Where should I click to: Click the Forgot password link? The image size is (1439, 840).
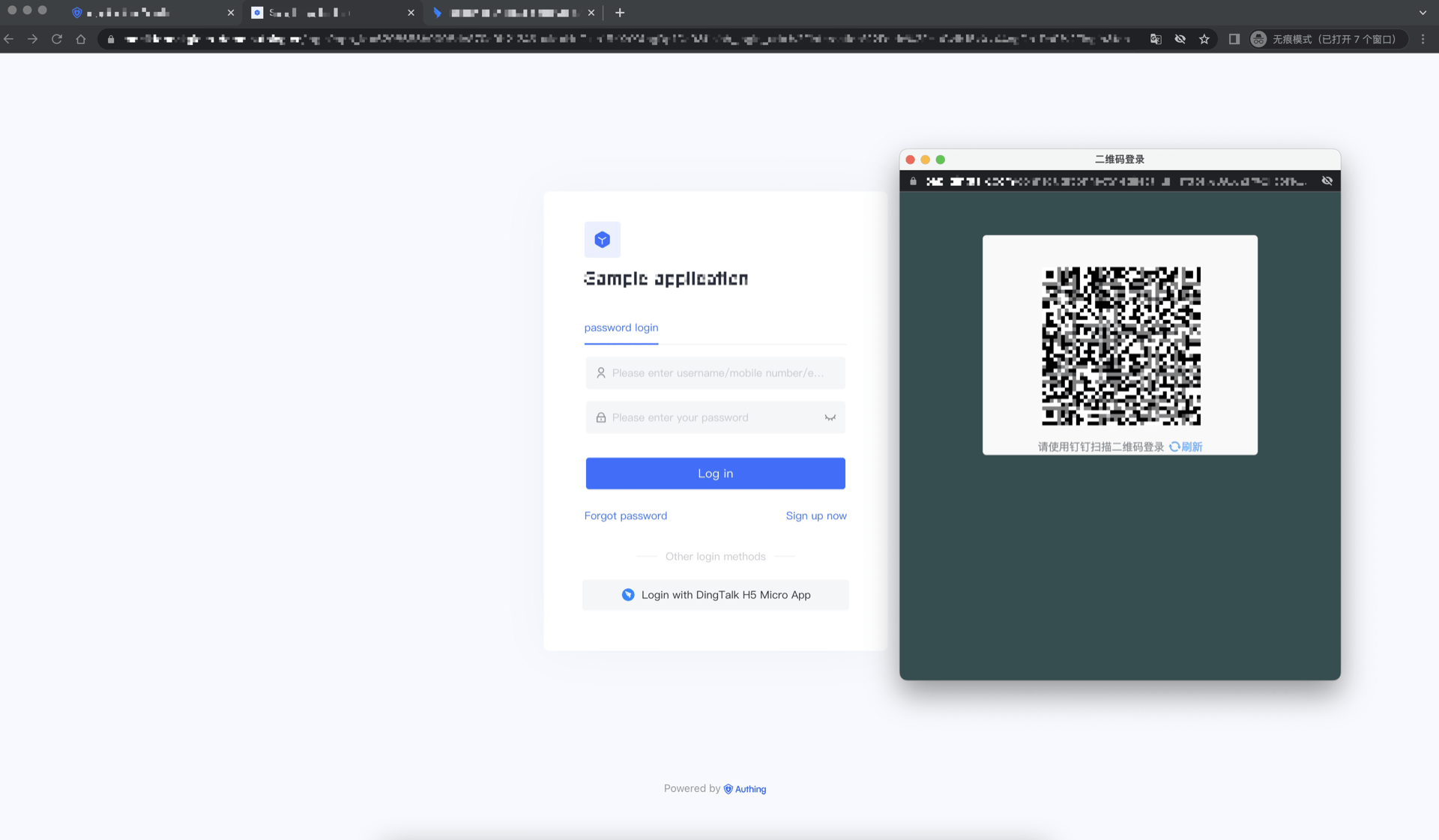(x=625, y=516)
